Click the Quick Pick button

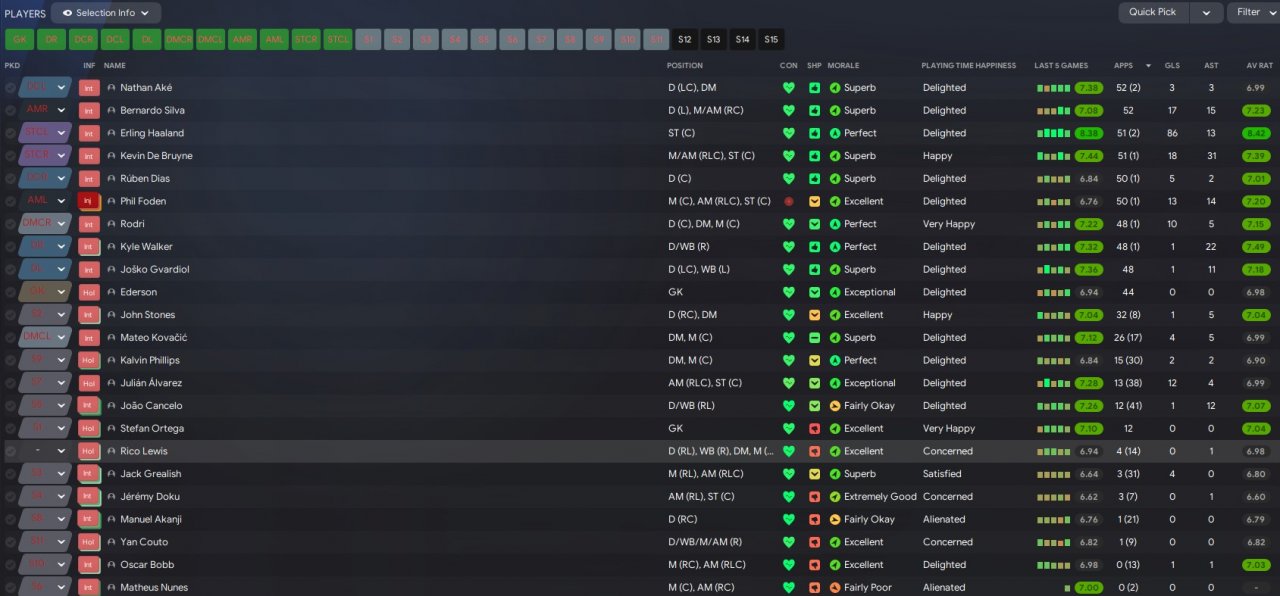click(x=1154, y=13)
